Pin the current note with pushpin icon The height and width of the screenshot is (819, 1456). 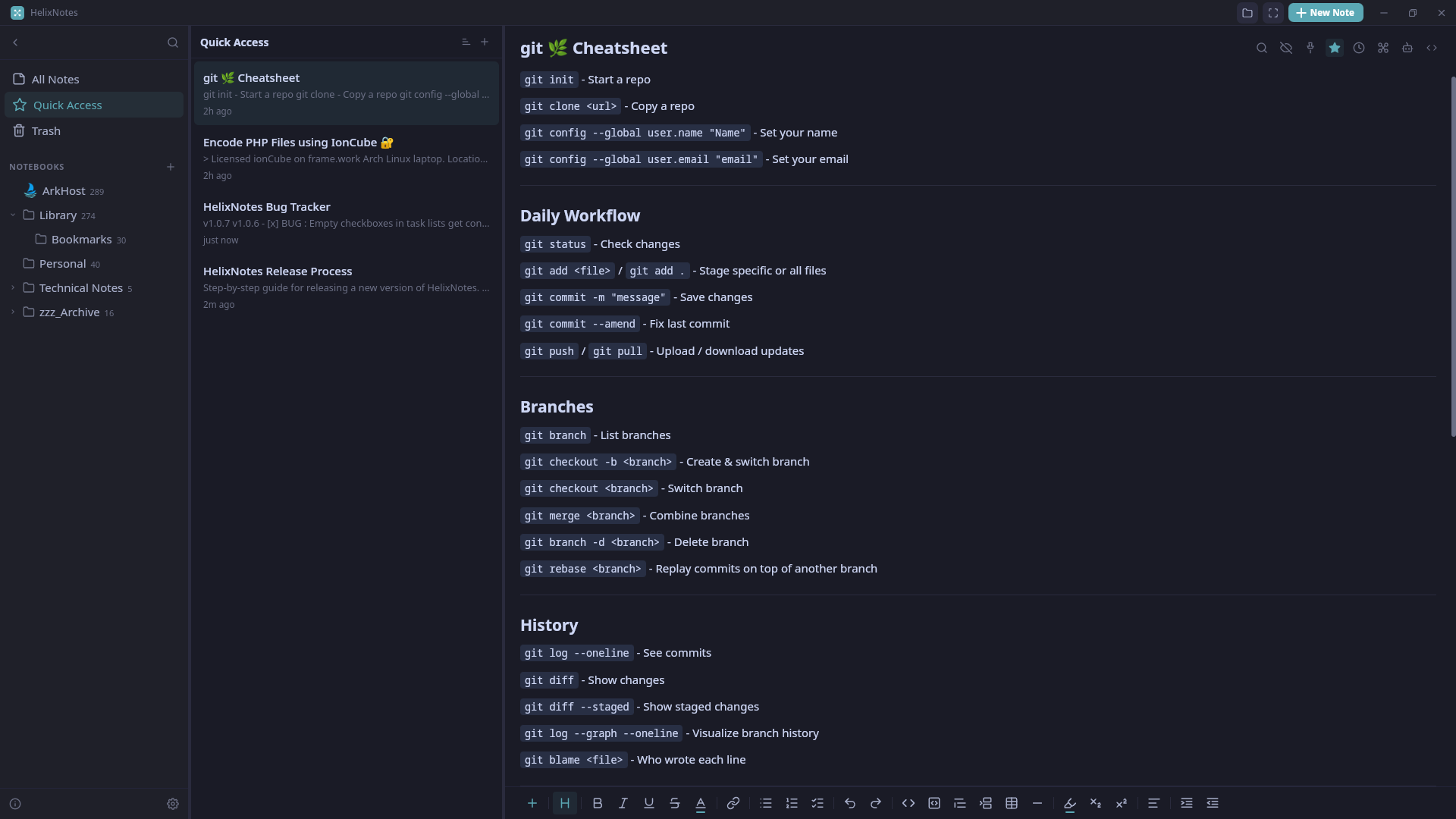point(1310,48)
